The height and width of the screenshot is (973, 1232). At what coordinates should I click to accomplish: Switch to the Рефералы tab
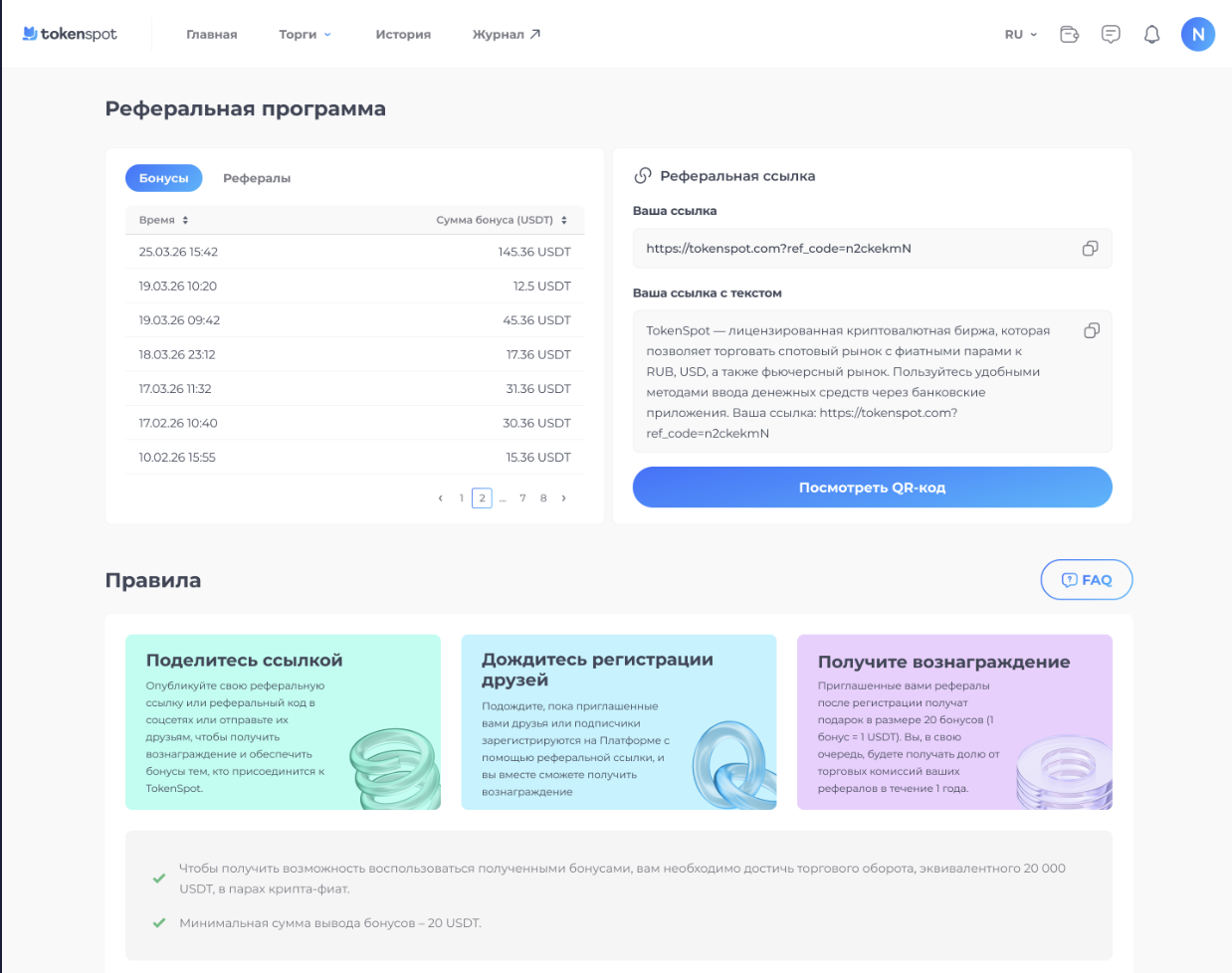pos(257,178)
